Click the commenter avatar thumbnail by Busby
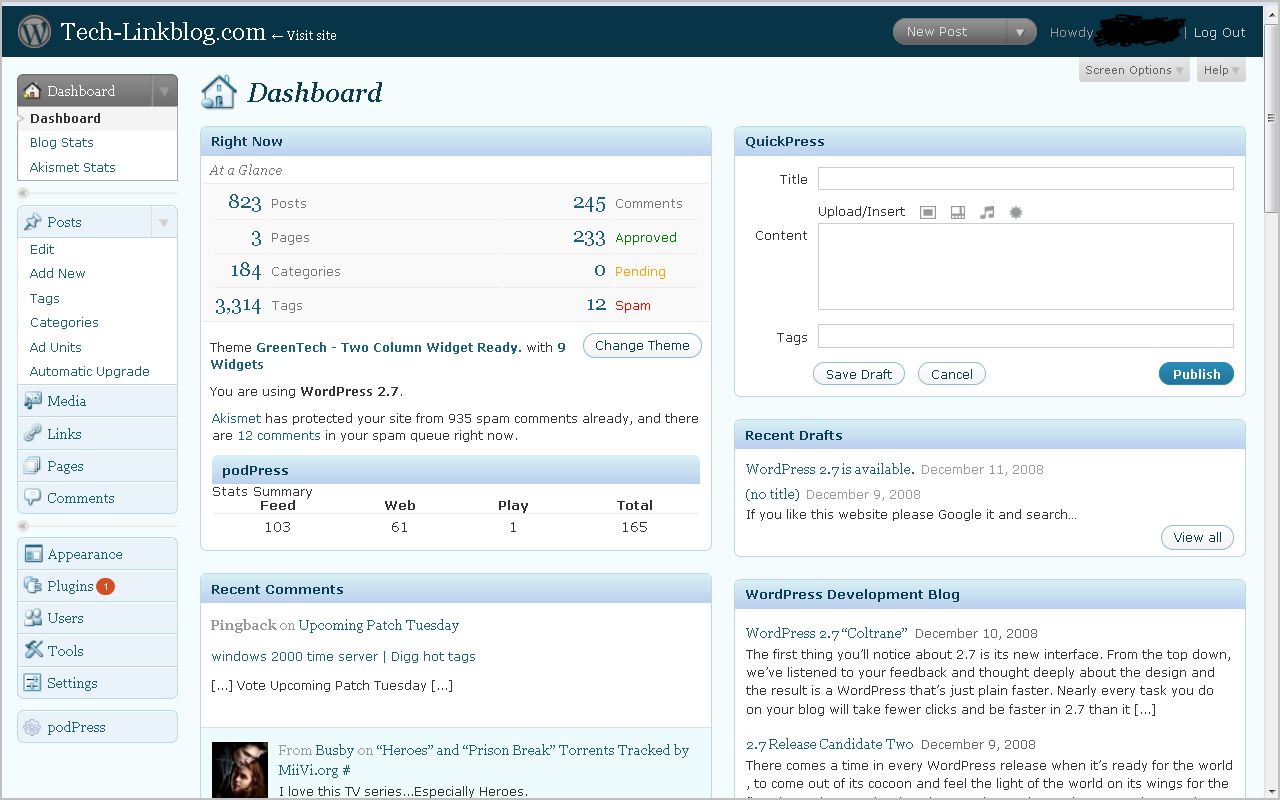 pyautogui.click(x=240, y=770)
